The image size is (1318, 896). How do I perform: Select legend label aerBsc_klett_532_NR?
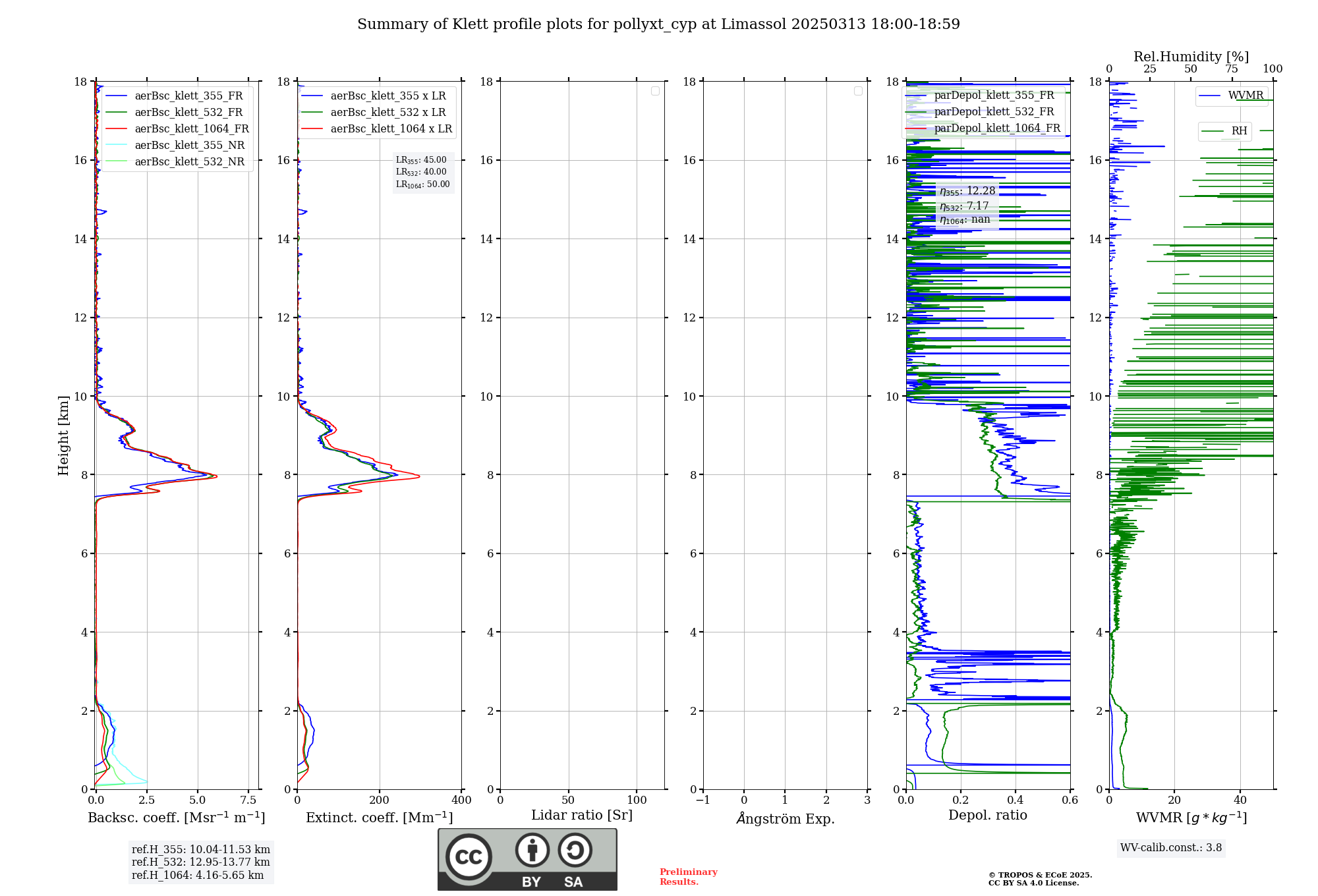pyautogui.click(x=190, y=162)
